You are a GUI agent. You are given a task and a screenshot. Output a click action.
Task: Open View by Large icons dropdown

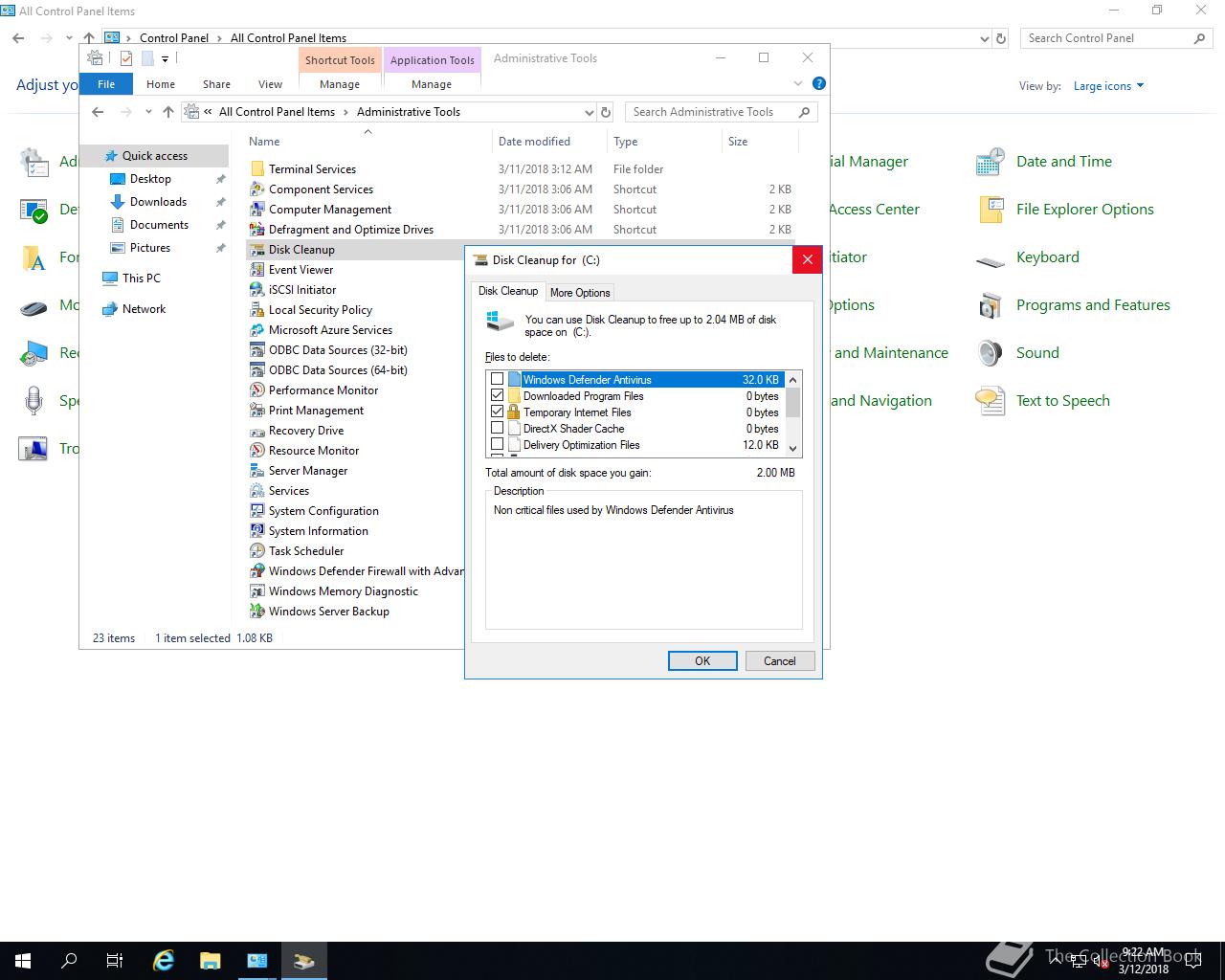1108,86
